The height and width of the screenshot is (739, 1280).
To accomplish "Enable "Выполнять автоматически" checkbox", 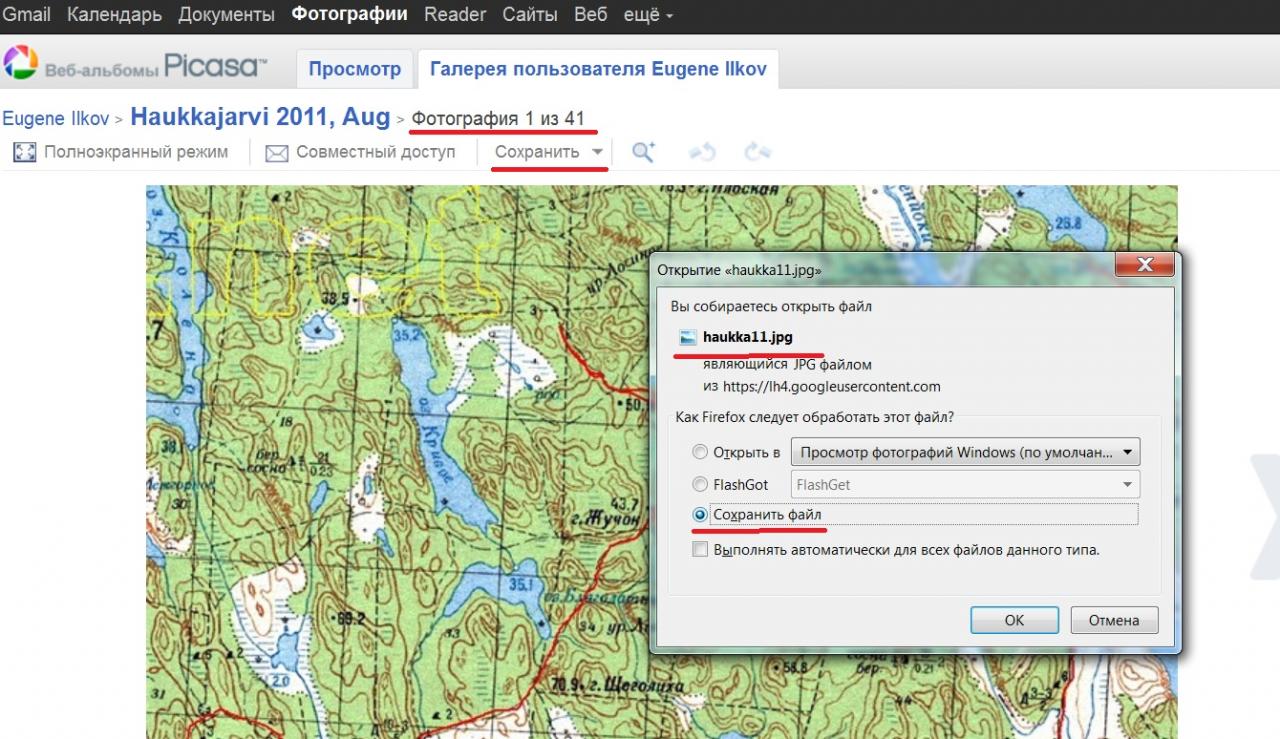I will [x=700, y=550].
